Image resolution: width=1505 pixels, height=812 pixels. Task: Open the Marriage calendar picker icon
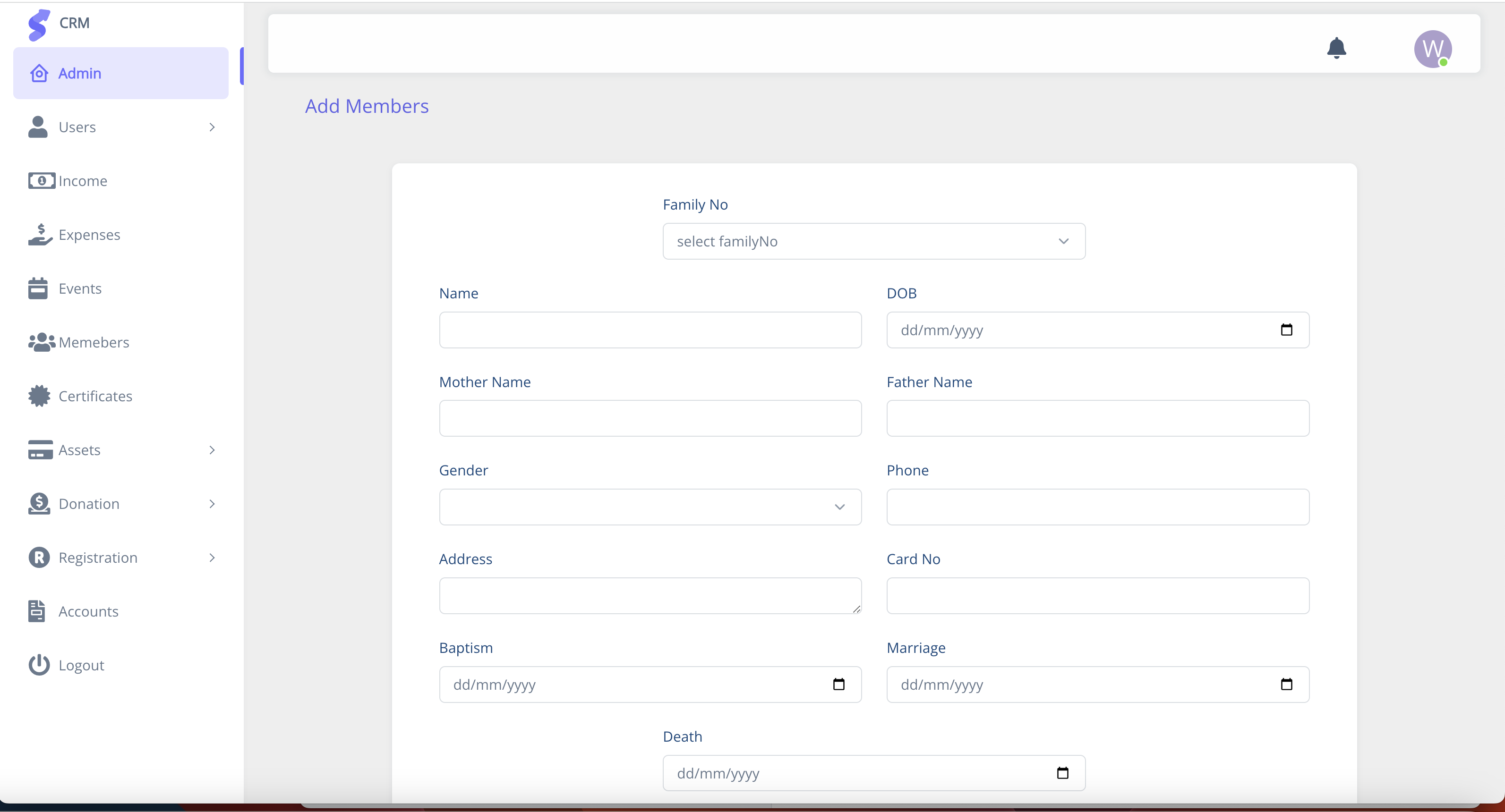tap(1286, 684)
